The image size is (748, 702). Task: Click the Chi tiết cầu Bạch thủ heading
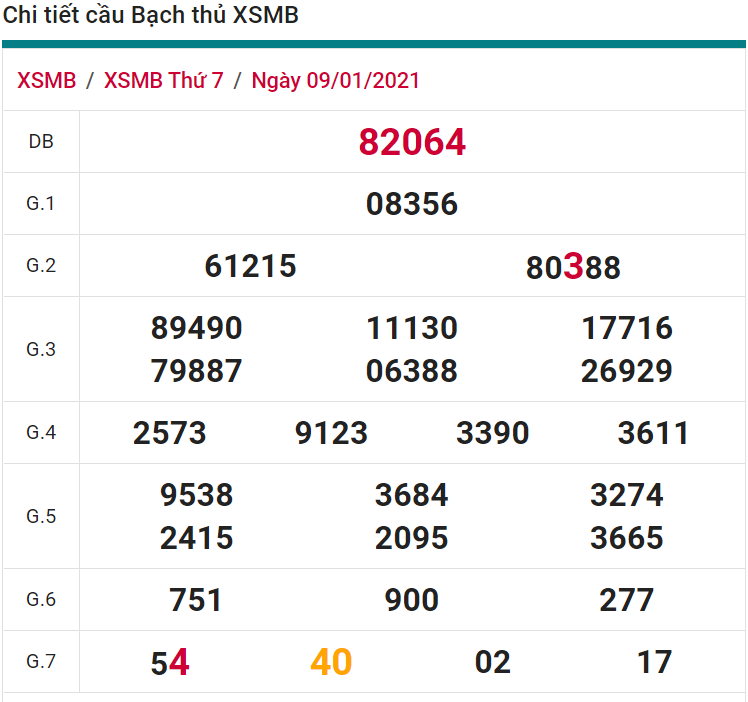[151, 16]
